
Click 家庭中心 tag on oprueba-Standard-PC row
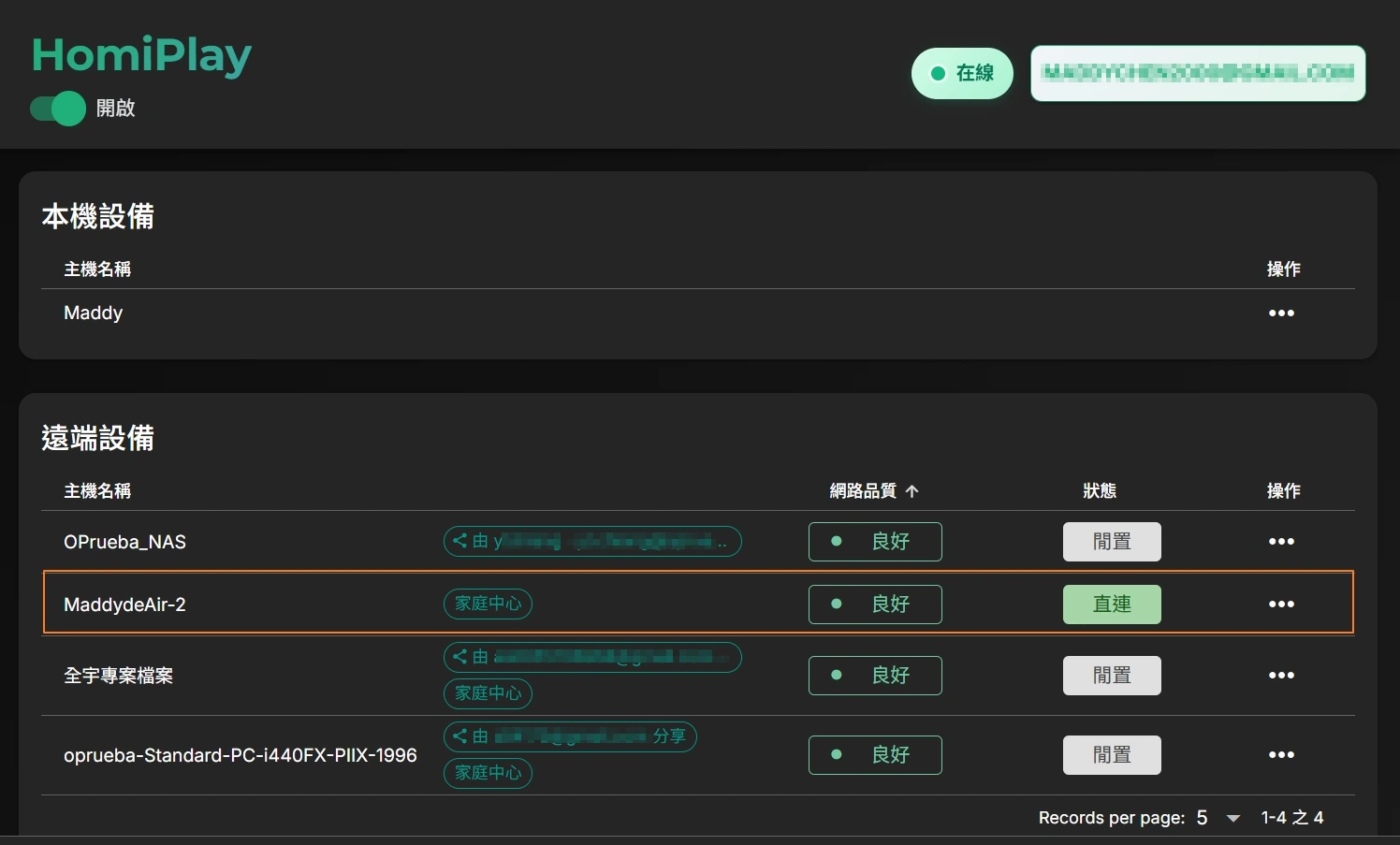click(x=488, y=773)
